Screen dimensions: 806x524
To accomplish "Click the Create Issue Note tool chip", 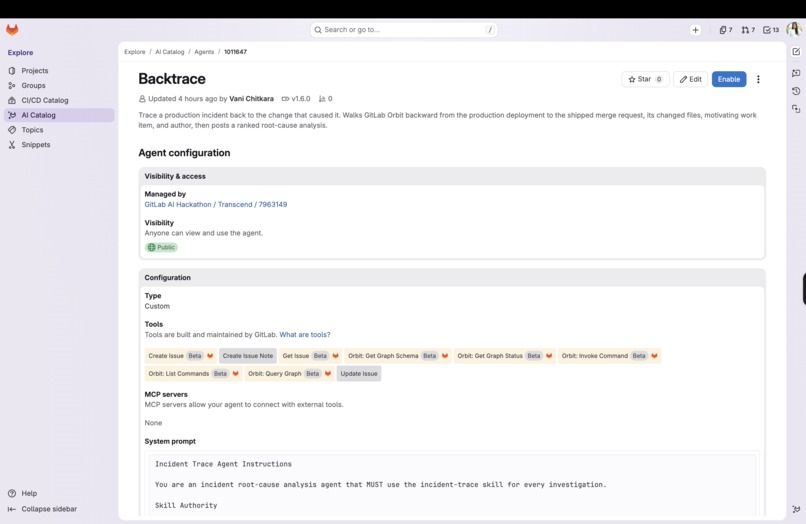I will (248, 356).
